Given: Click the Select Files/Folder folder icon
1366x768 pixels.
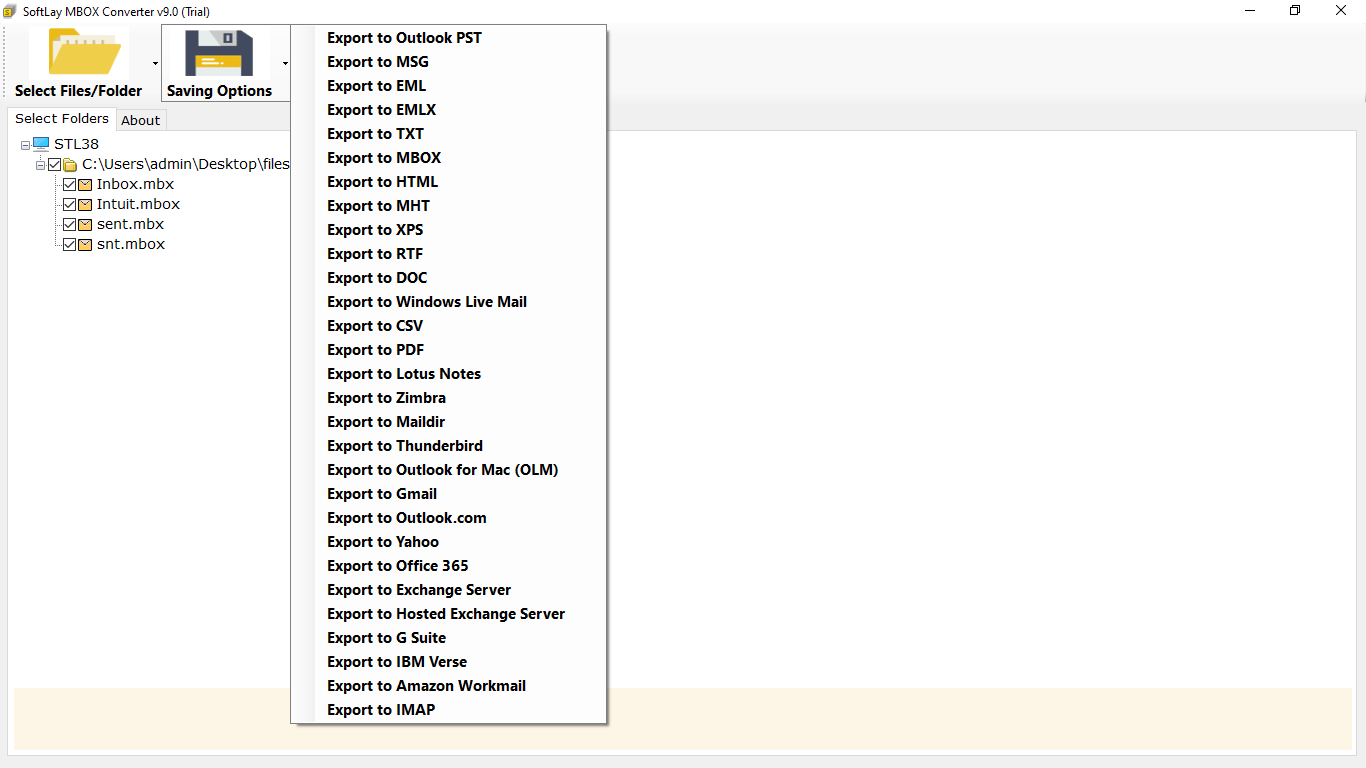Looking at the screenshot, I should 87,52.
